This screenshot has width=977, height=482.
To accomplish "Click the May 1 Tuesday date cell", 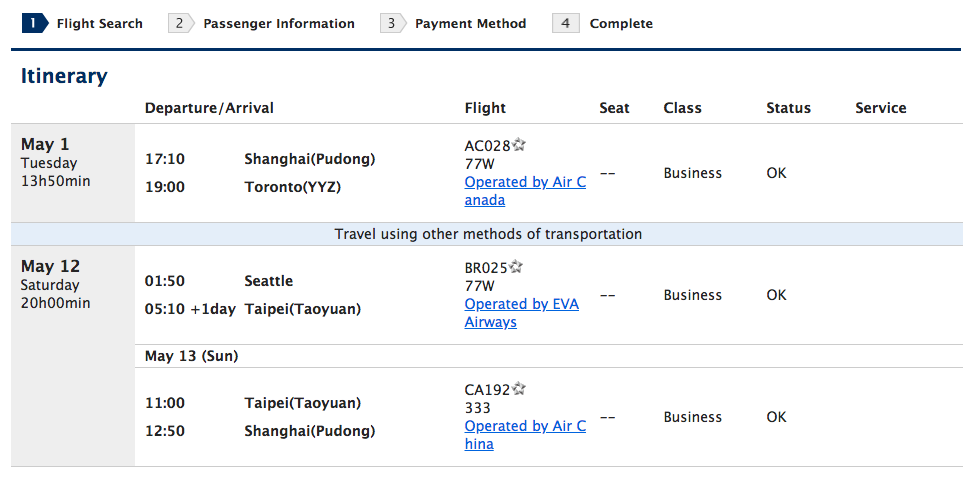I will pyautogui.click(x=73, y=172).
